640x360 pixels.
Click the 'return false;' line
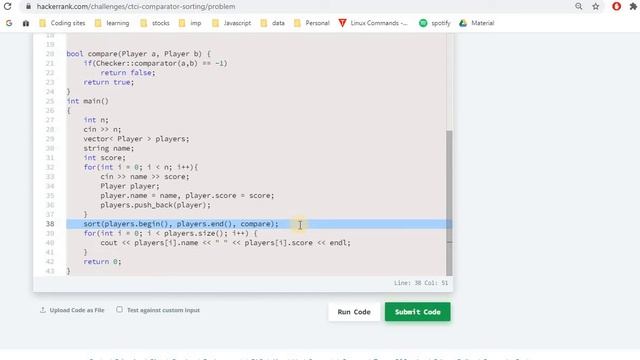click(x=128, y=73)
